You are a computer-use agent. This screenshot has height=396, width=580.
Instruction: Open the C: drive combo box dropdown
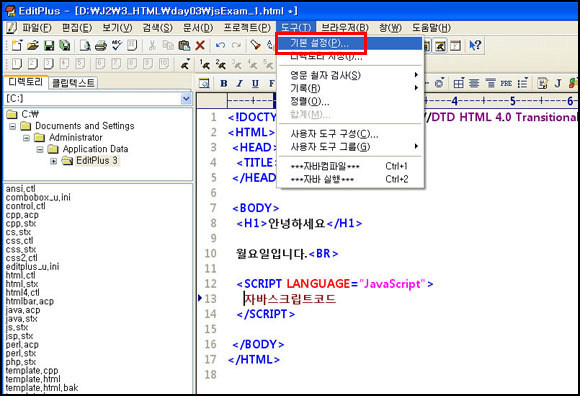186,99
